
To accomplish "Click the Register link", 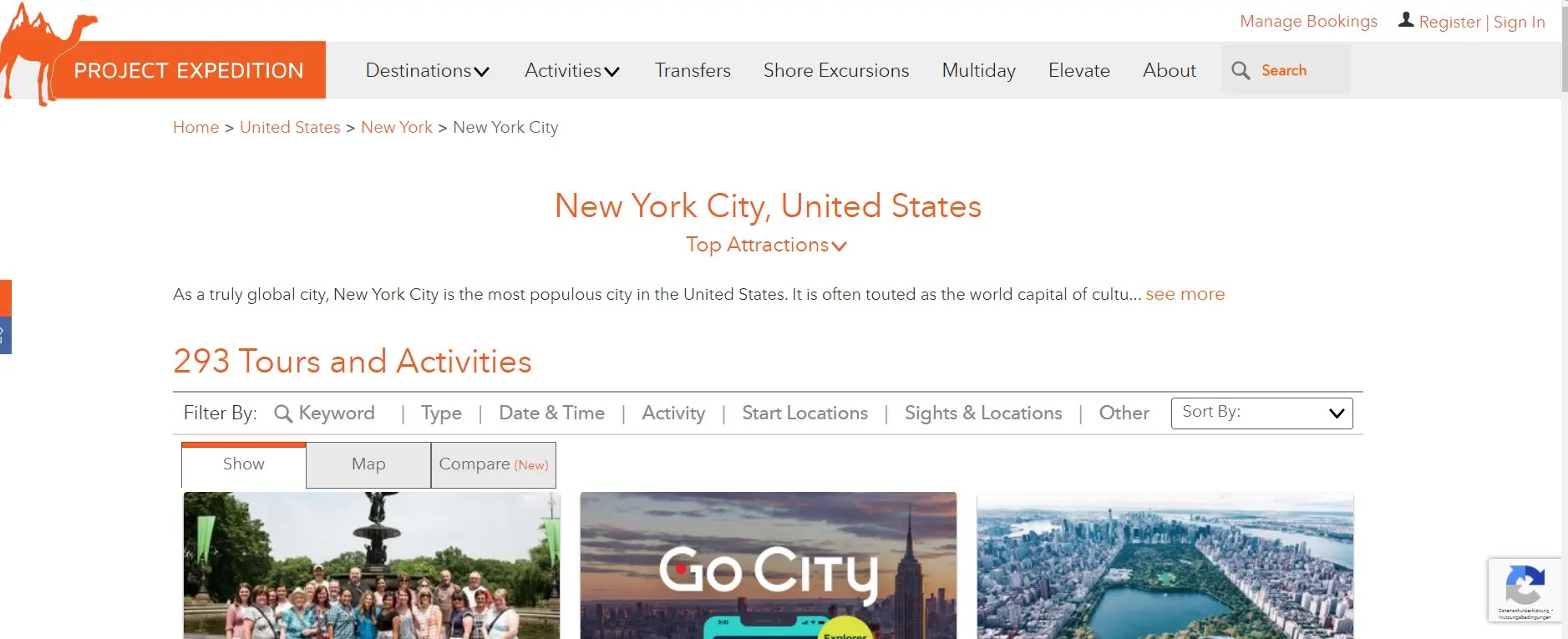I will coord(1449,22).
